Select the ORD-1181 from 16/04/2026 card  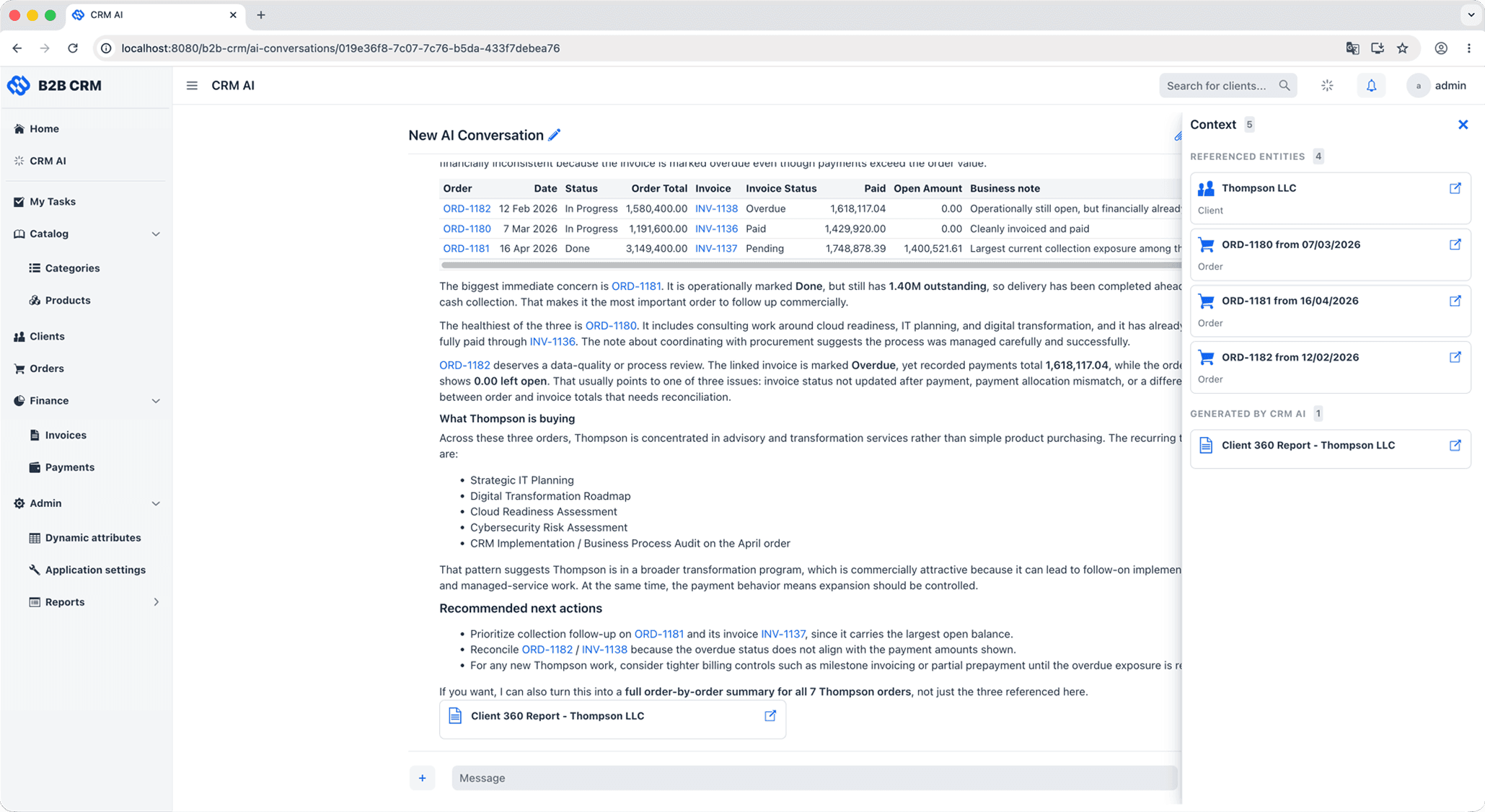pos(1330,311)
